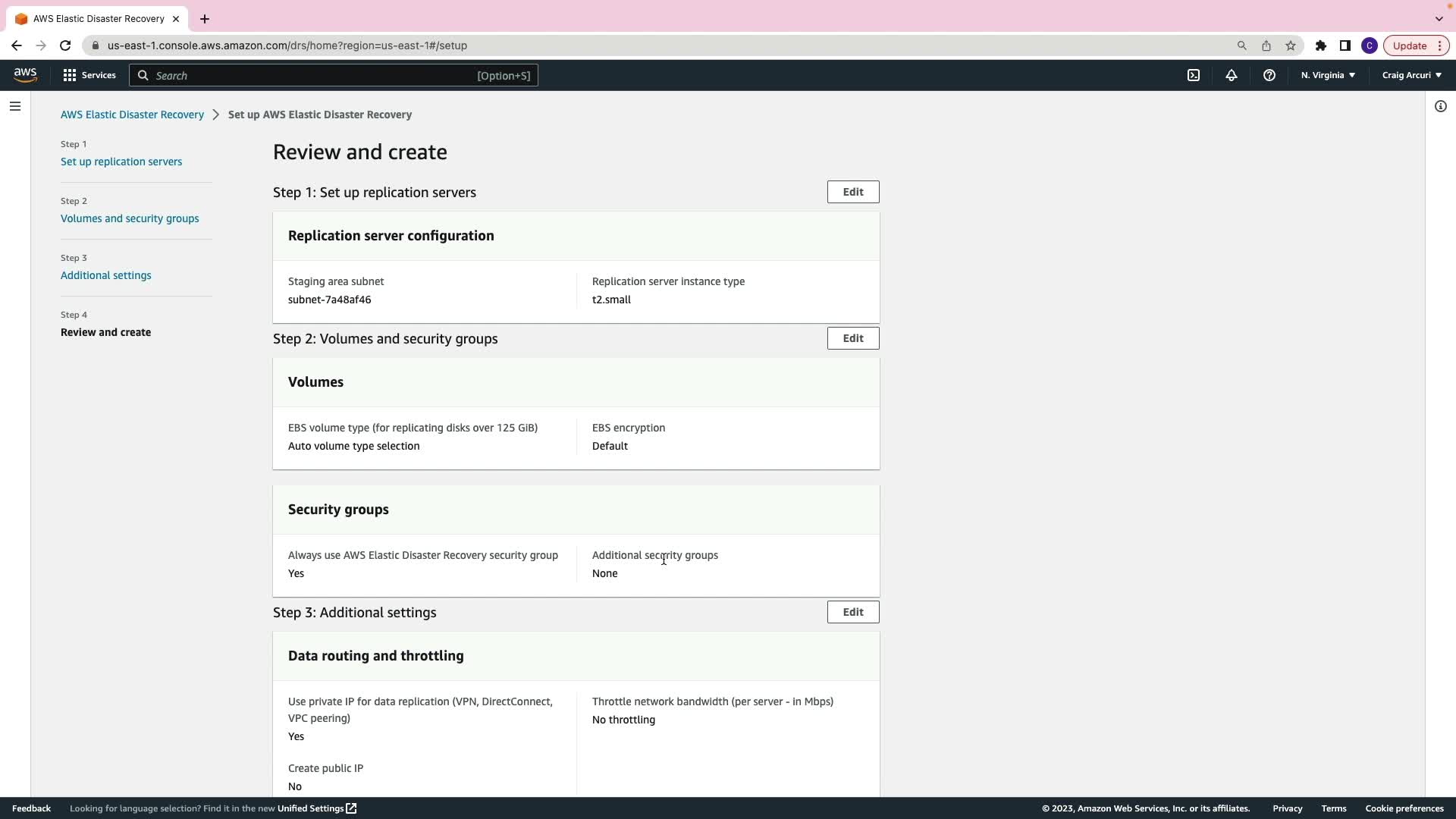
Task: Open browser extensions puzzle icon
Action: pyautogui.click(x=1321, y=45)
